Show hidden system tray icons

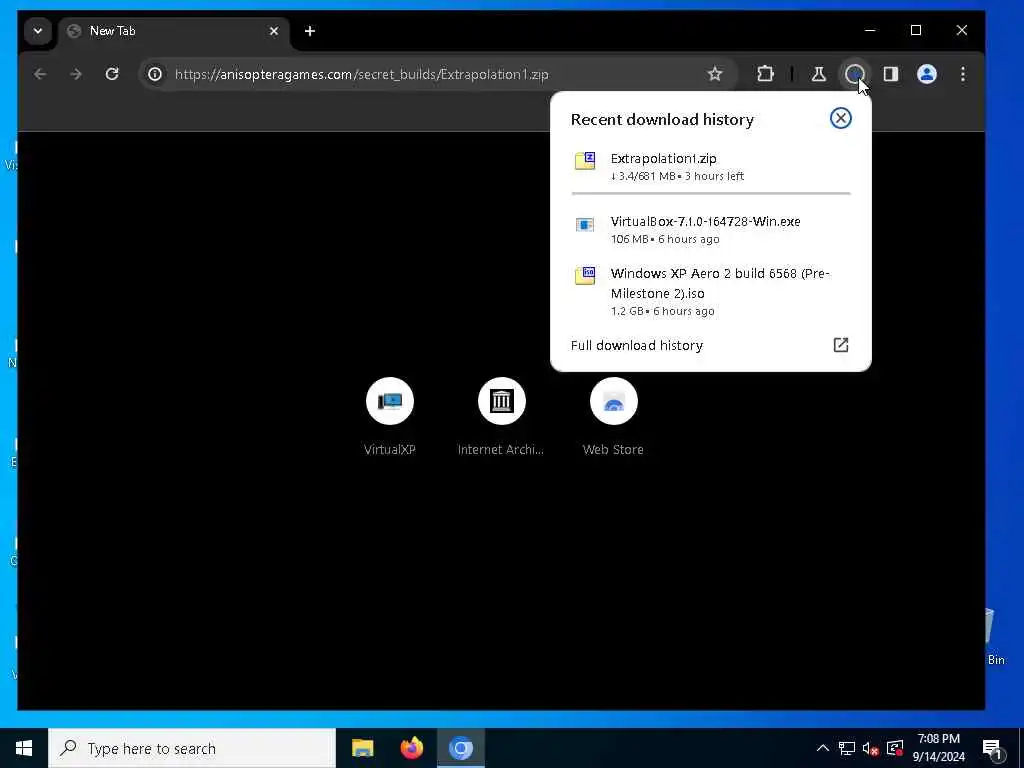tap(823, 748)
